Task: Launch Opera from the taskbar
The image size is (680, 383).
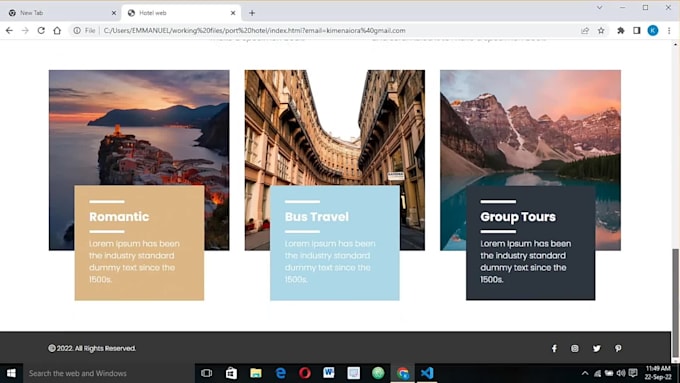Action: pyautogui.click(x=305, y=373)
